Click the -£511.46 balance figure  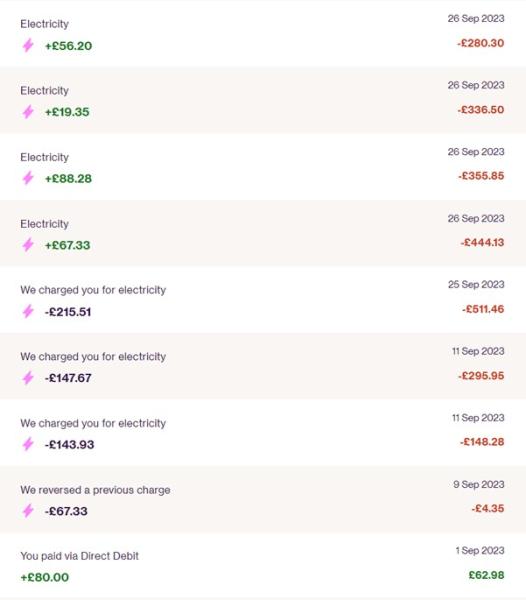pos(483,309)
